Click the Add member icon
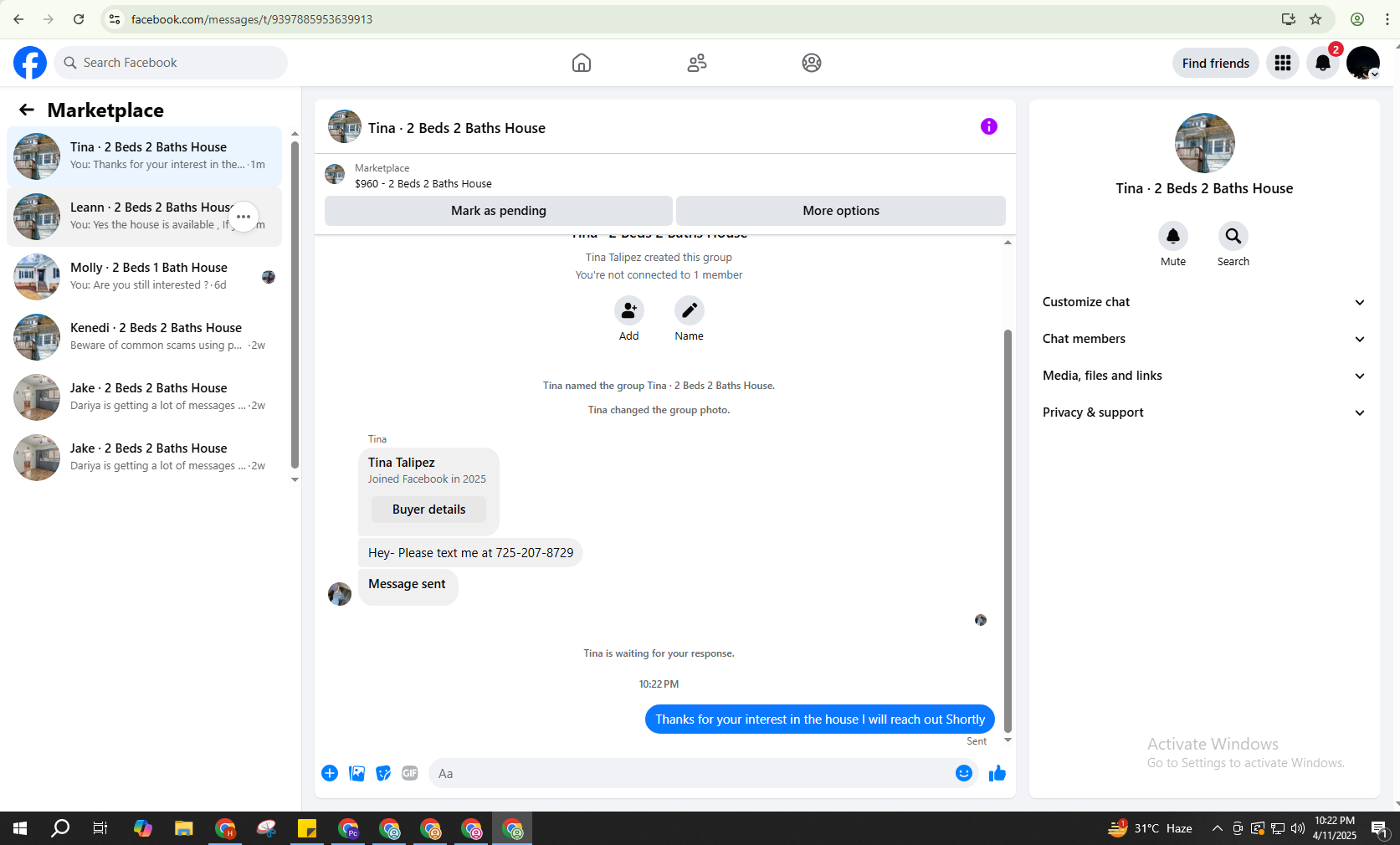 tap(629, 310)
